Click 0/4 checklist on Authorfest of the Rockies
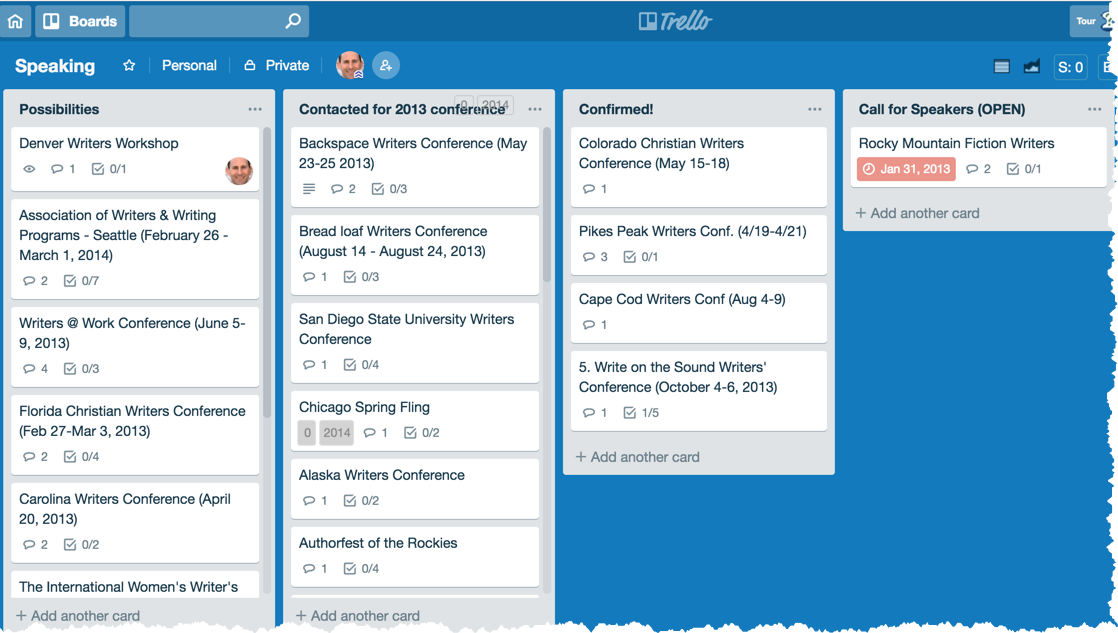Image resolution: width=1118 pixels, height=633 pixels. point(361,569)
